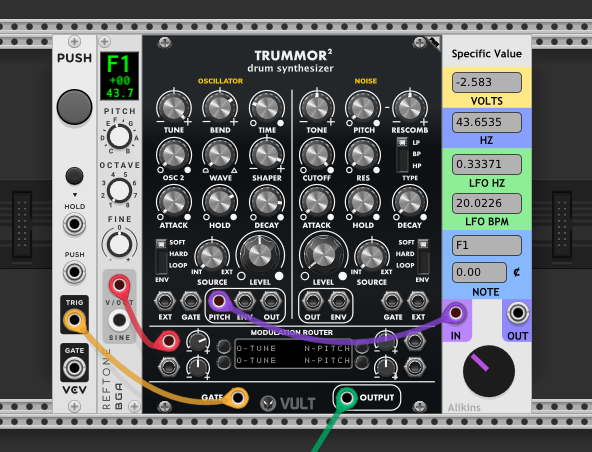Click the PUSH input jack

pos(74,272)
